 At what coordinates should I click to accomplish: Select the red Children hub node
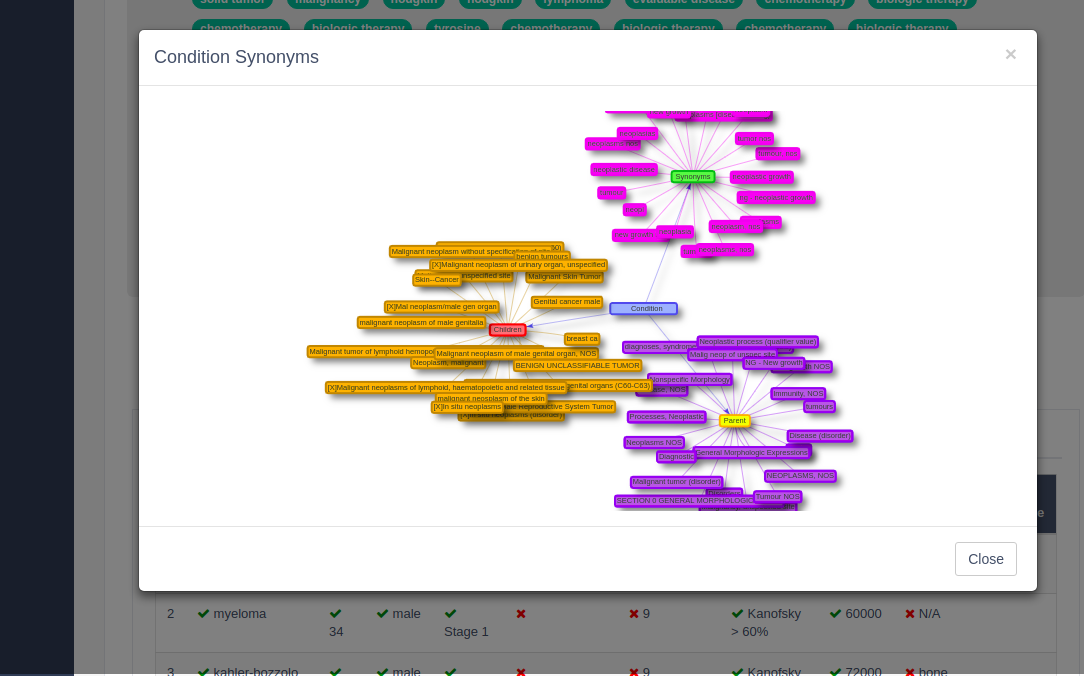(x=507, y=330)
